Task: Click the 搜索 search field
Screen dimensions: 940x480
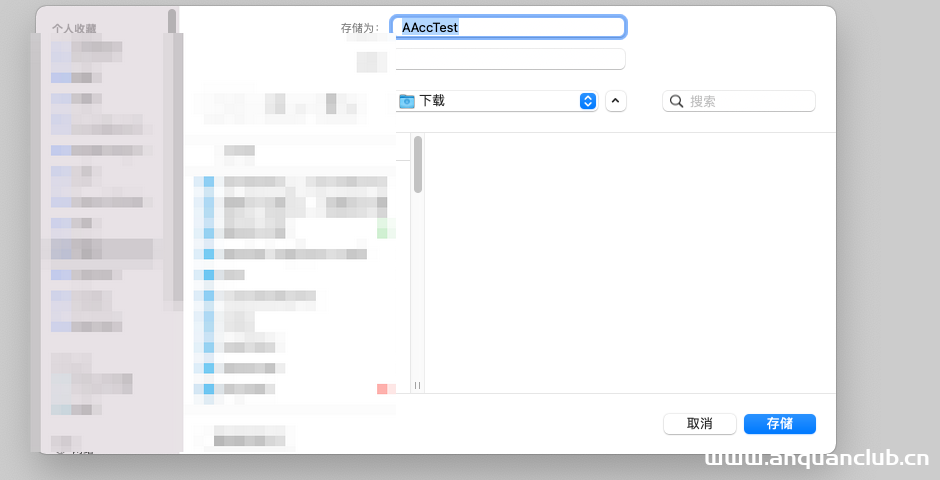Action: coord(739,101)
